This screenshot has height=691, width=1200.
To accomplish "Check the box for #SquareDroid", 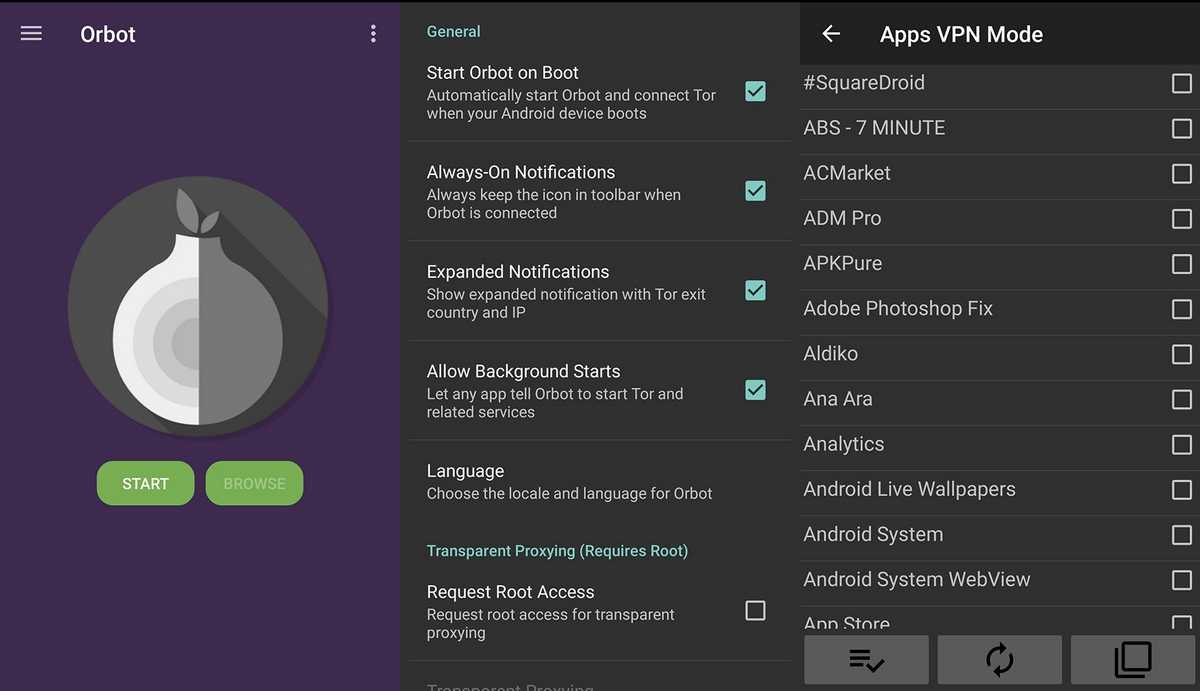I will point(1181,83).
